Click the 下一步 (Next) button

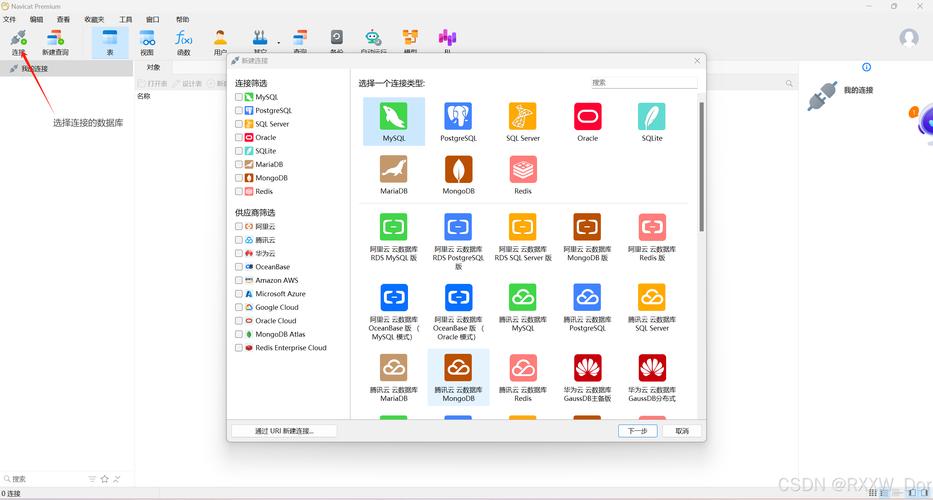(637, 431)
